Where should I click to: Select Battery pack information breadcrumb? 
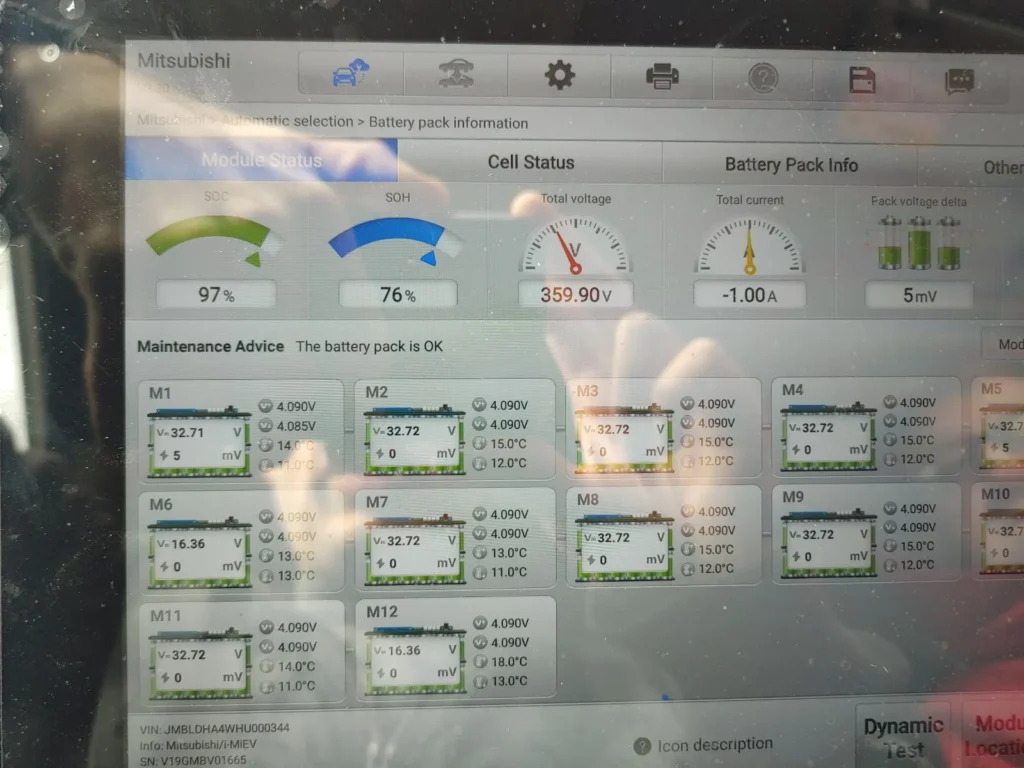(448, 123)
